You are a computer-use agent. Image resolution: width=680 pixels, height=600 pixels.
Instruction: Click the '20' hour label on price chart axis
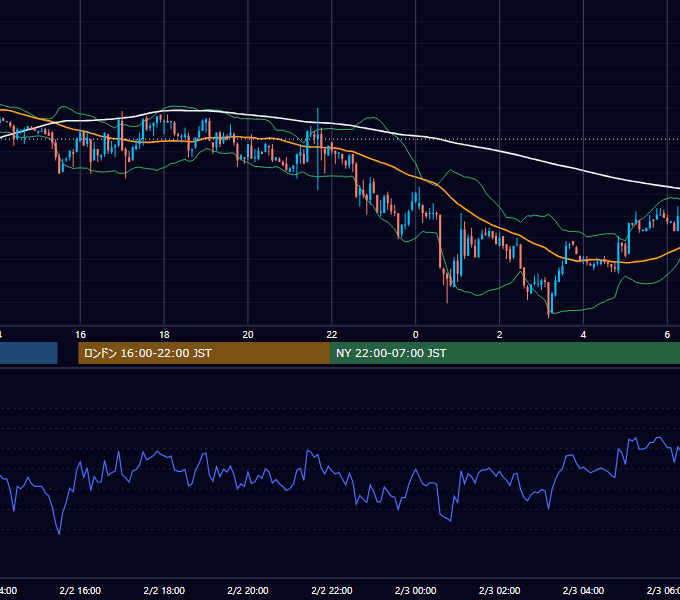(248, 335)
